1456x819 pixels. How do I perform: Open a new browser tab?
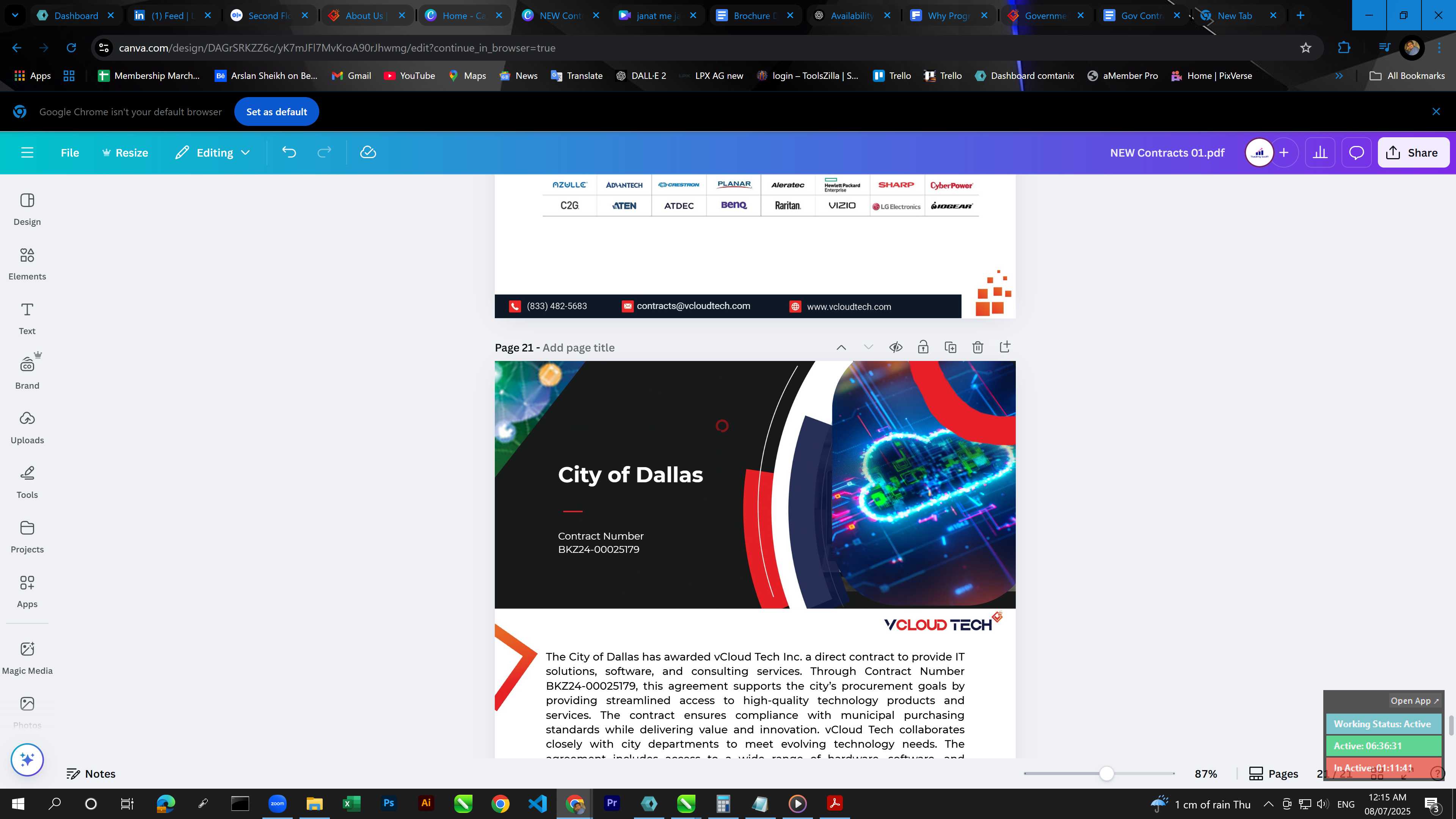[x=1301, y=15]
